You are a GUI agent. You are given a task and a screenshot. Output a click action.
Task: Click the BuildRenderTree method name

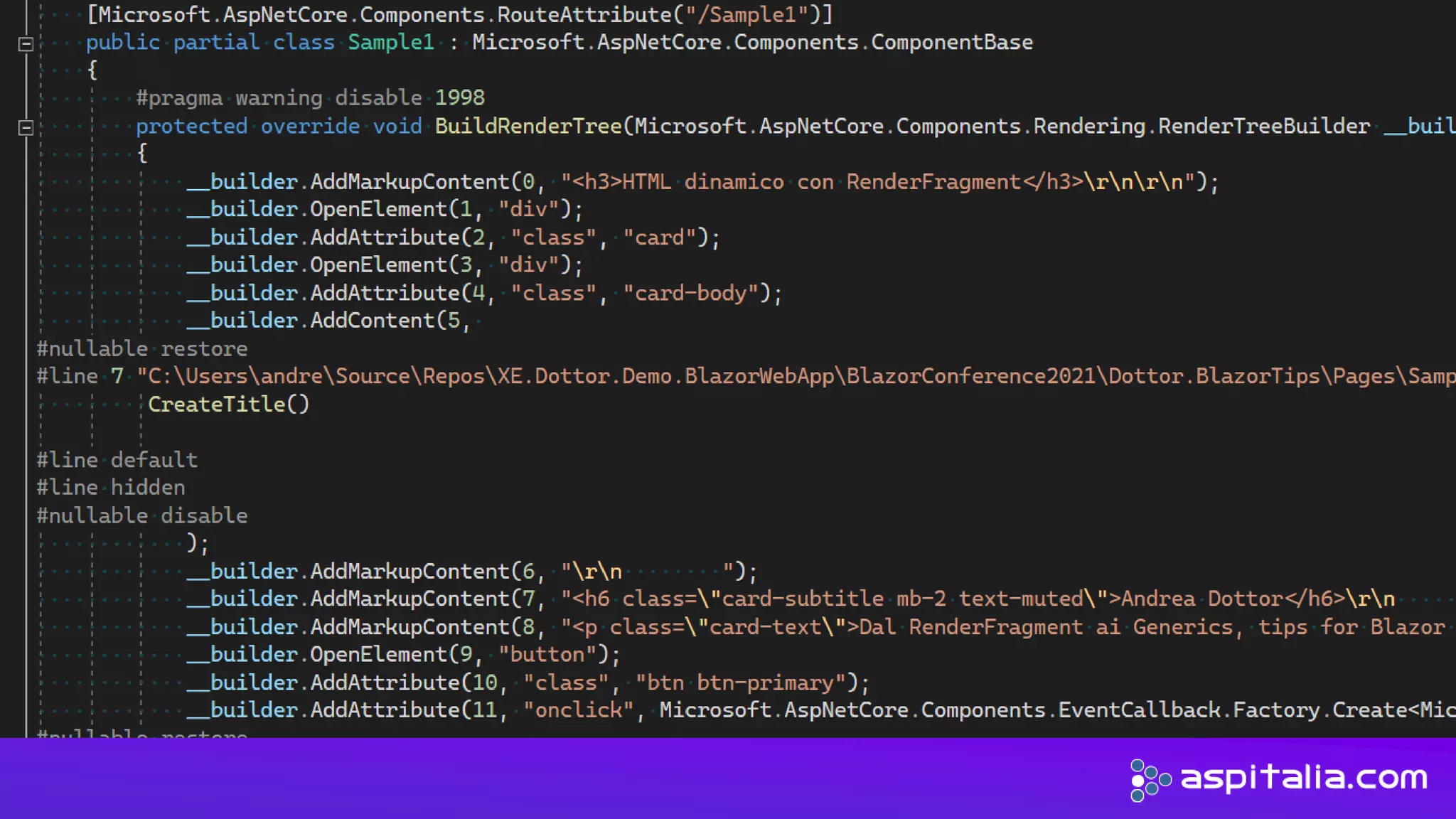(528, 127)
